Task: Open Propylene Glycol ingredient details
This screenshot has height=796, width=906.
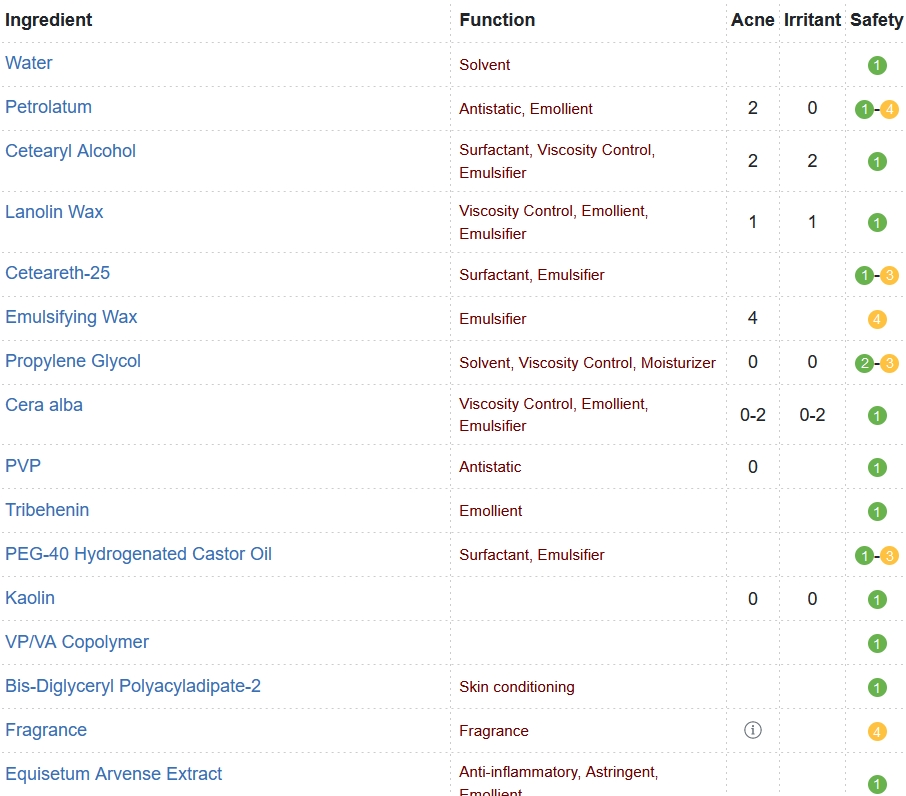Action: (73, 361)
